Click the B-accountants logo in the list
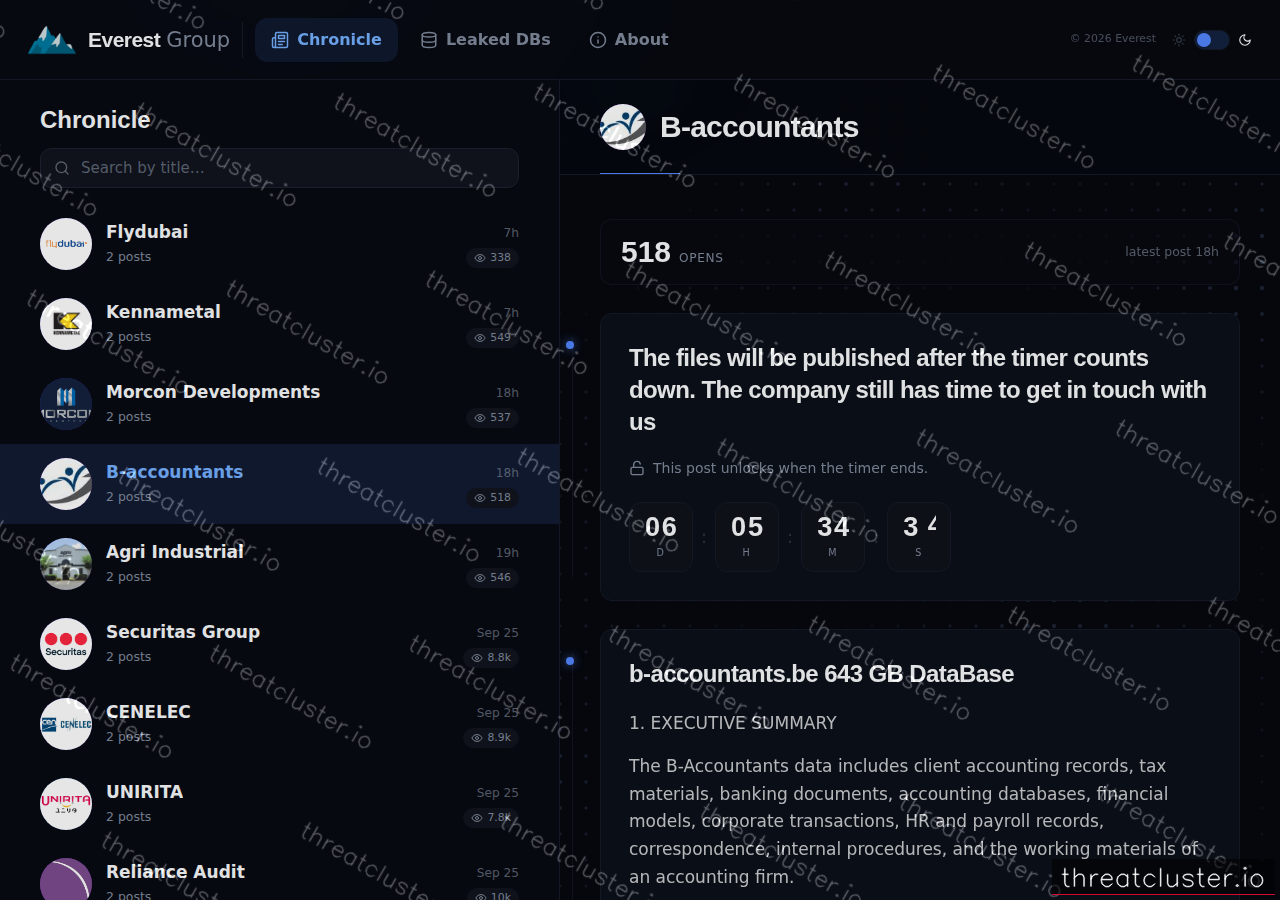 pyautogui.click(x=66, y=484)
